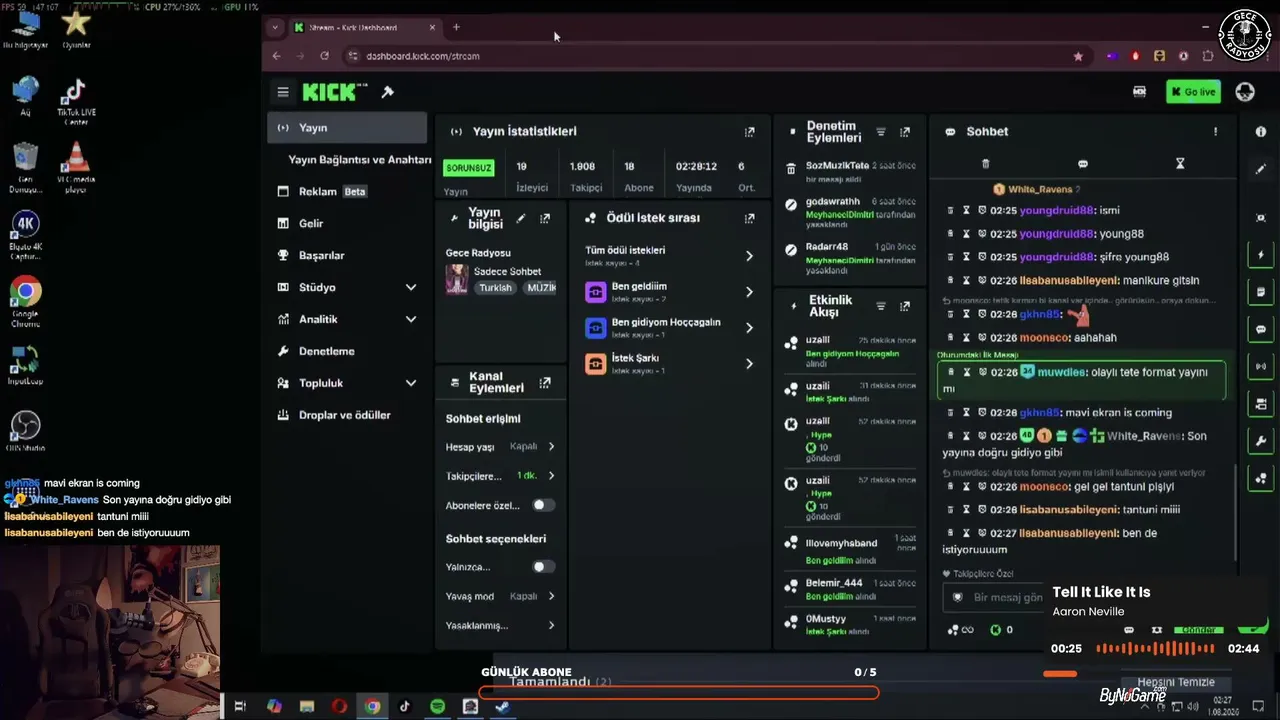Open the Hesap yaşı setting

[x=500, y=447]
